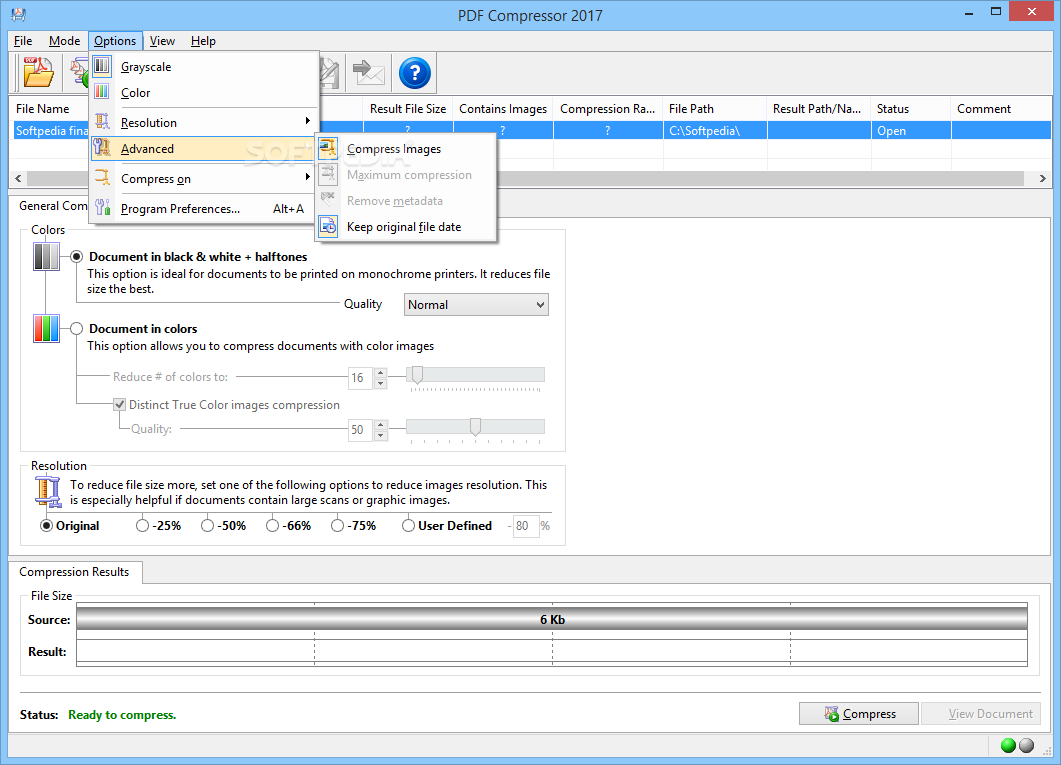Click the gray status indicator light
The height and width of the screenshot is (765, 1061).
point(1026,745)
